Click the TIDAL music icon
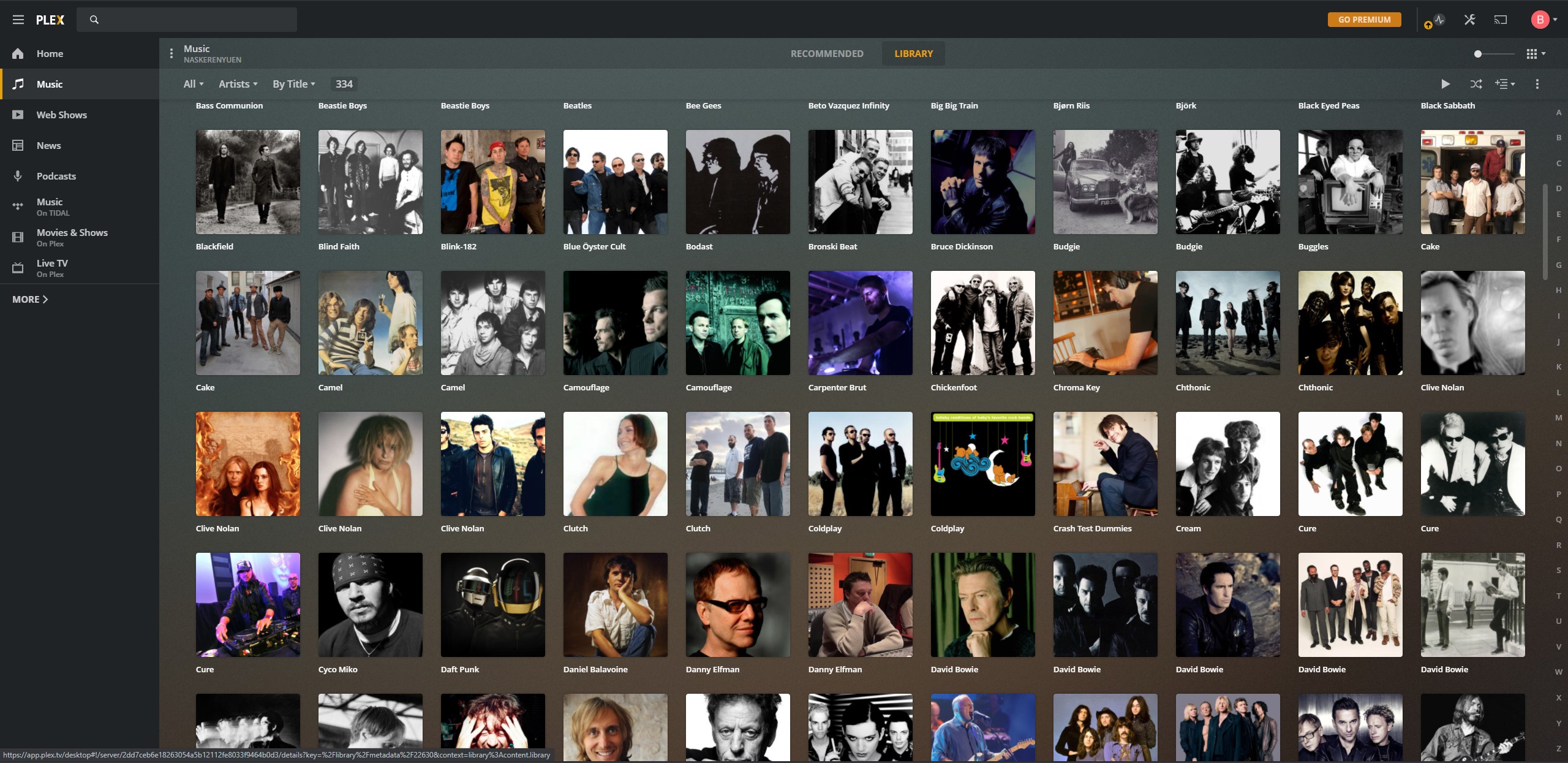The height and width of the screenshot is (763, 1568). [x=18, y=207]
